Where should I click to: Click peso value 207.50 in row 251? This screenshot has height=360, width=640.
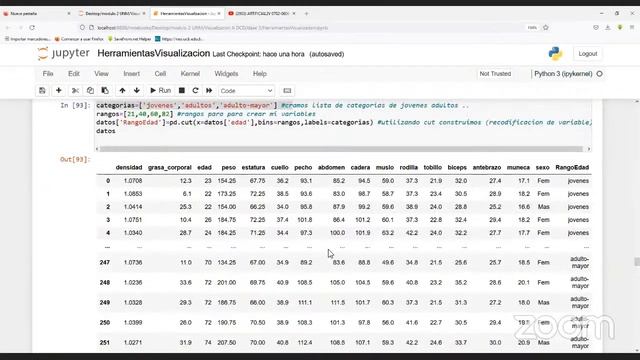pos(227,343)
